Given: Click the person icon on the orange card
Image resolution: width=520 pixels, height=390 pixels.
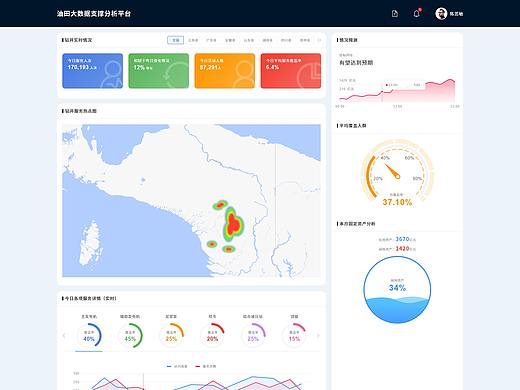Looking at the screenshot, I should point(244,75).
